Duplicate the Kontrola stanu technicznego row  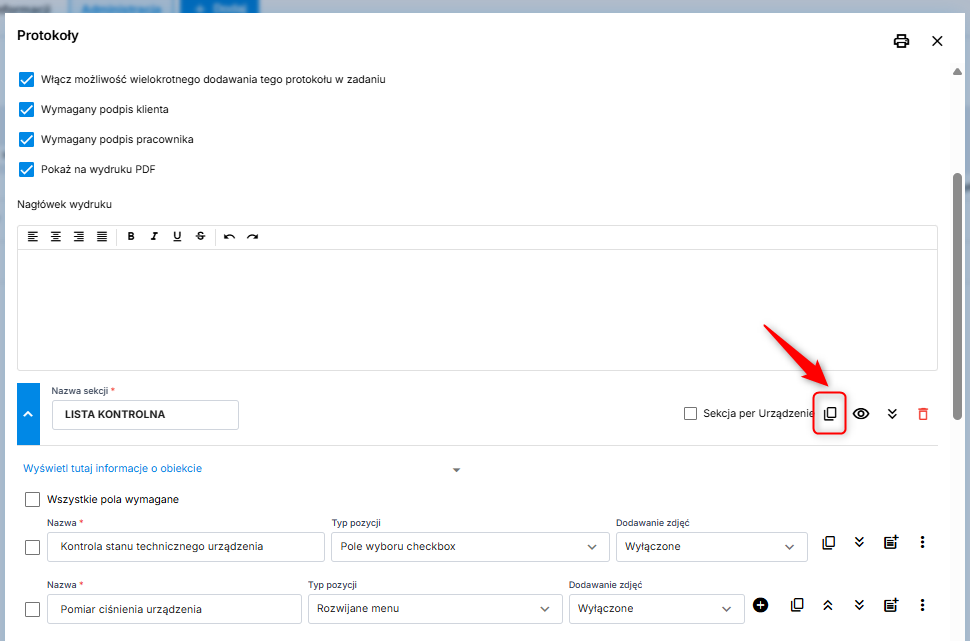click(x=828, y=543)
